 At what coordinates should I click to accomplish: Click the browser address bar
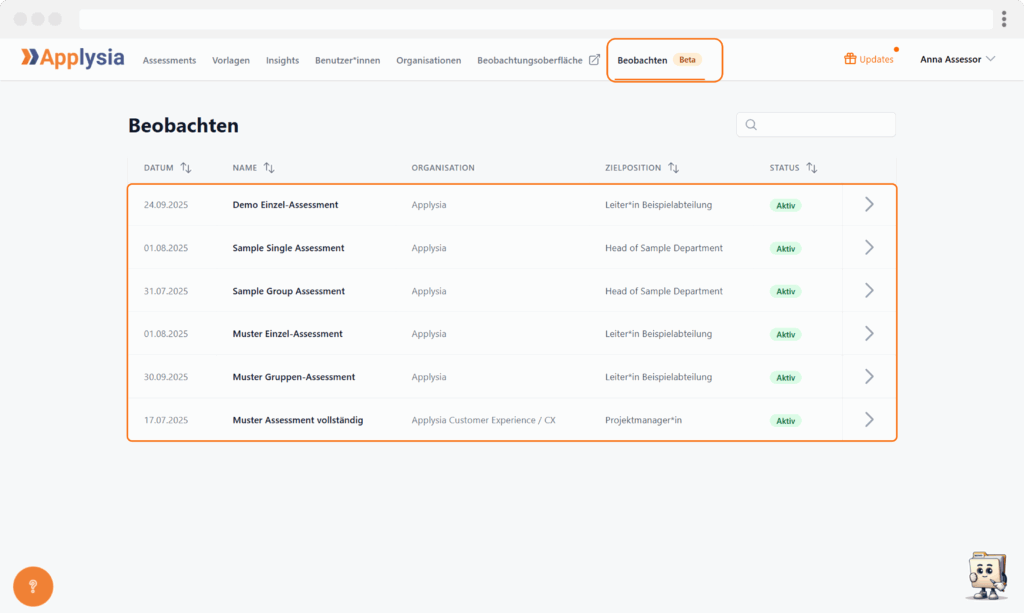click(x=535, y=19)
